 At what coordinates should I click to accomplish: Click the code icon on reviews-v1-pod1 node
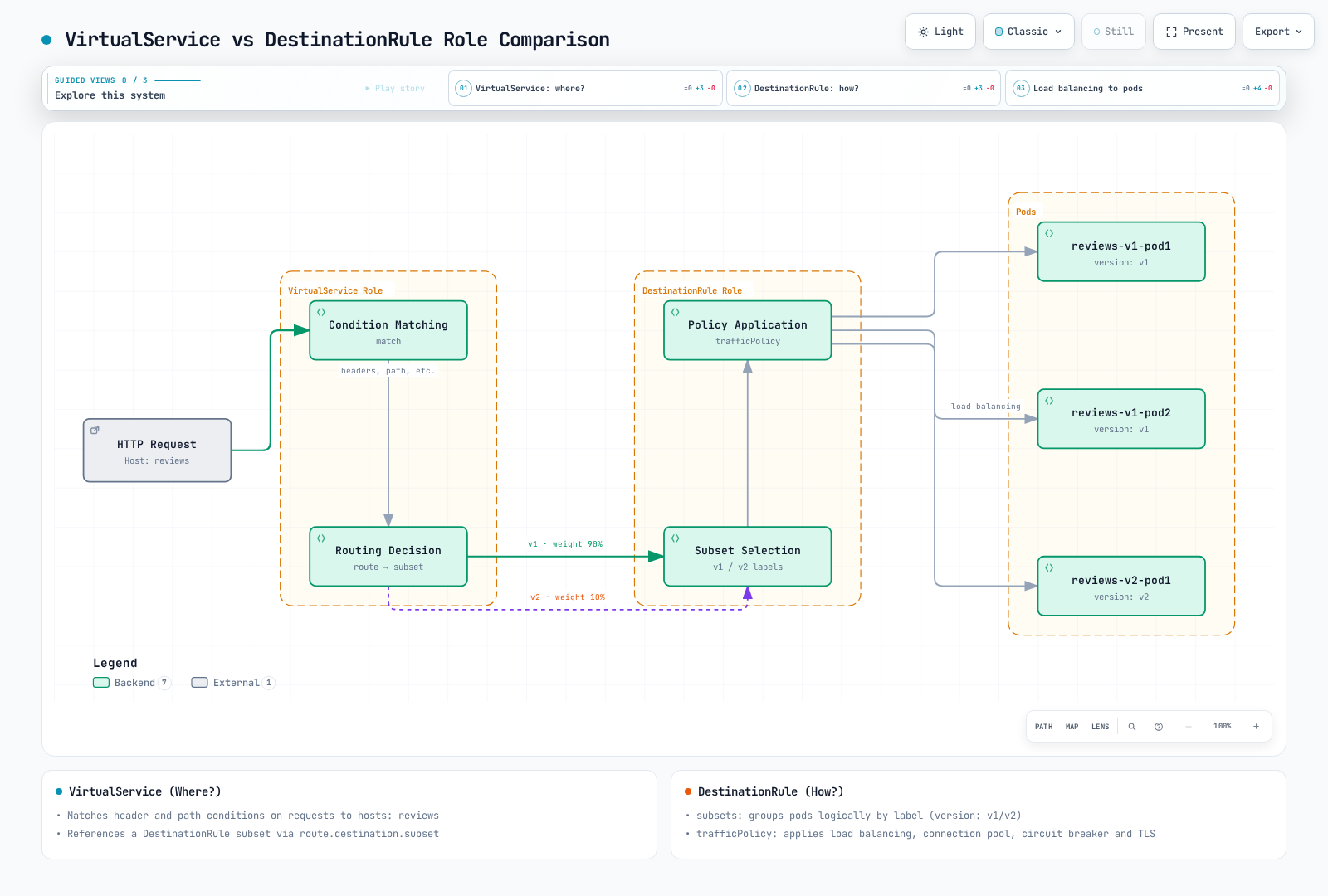click(x=1049, y=234)
